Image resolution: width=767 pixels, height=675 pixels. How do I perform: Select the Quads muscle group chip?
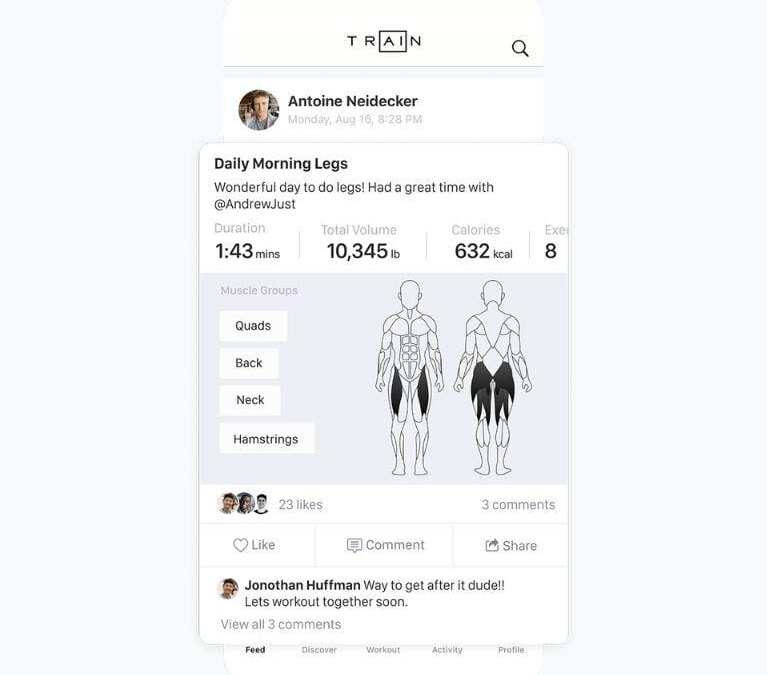(x=253, y=326)
